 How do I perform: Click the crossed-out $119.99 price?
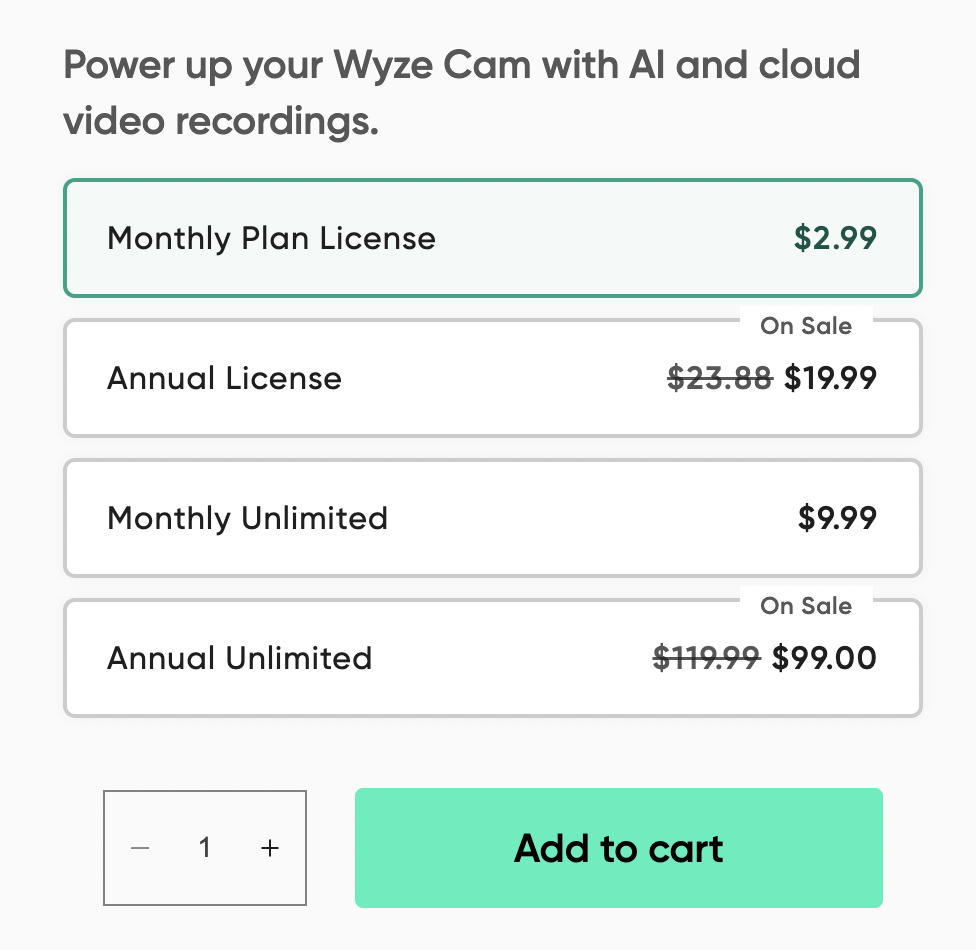706,659
